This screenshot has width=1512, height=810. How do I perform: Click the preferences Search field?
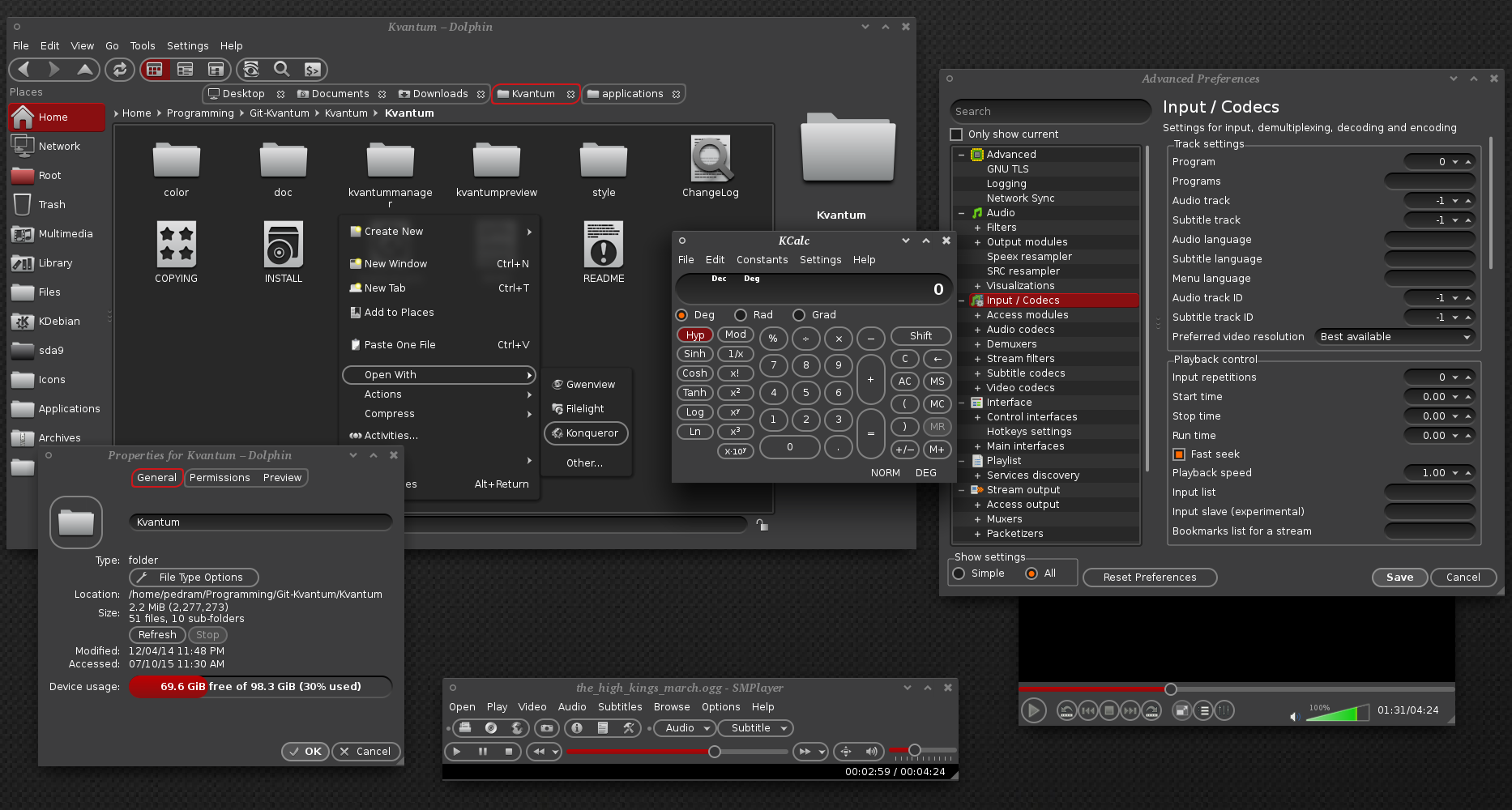tap(1049, 112)
